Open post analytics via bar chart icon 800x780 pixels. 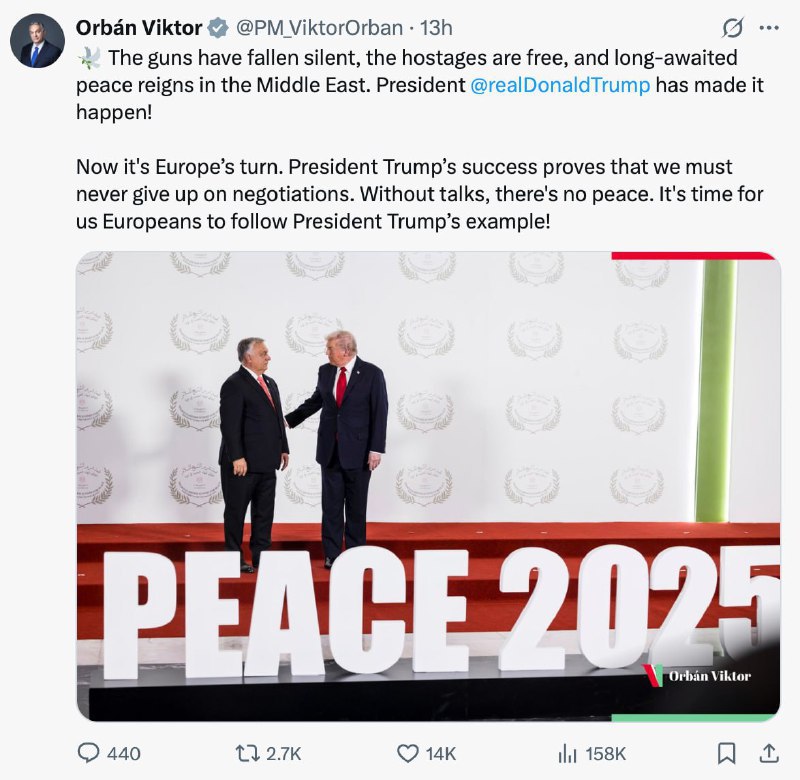pos(568,752)
